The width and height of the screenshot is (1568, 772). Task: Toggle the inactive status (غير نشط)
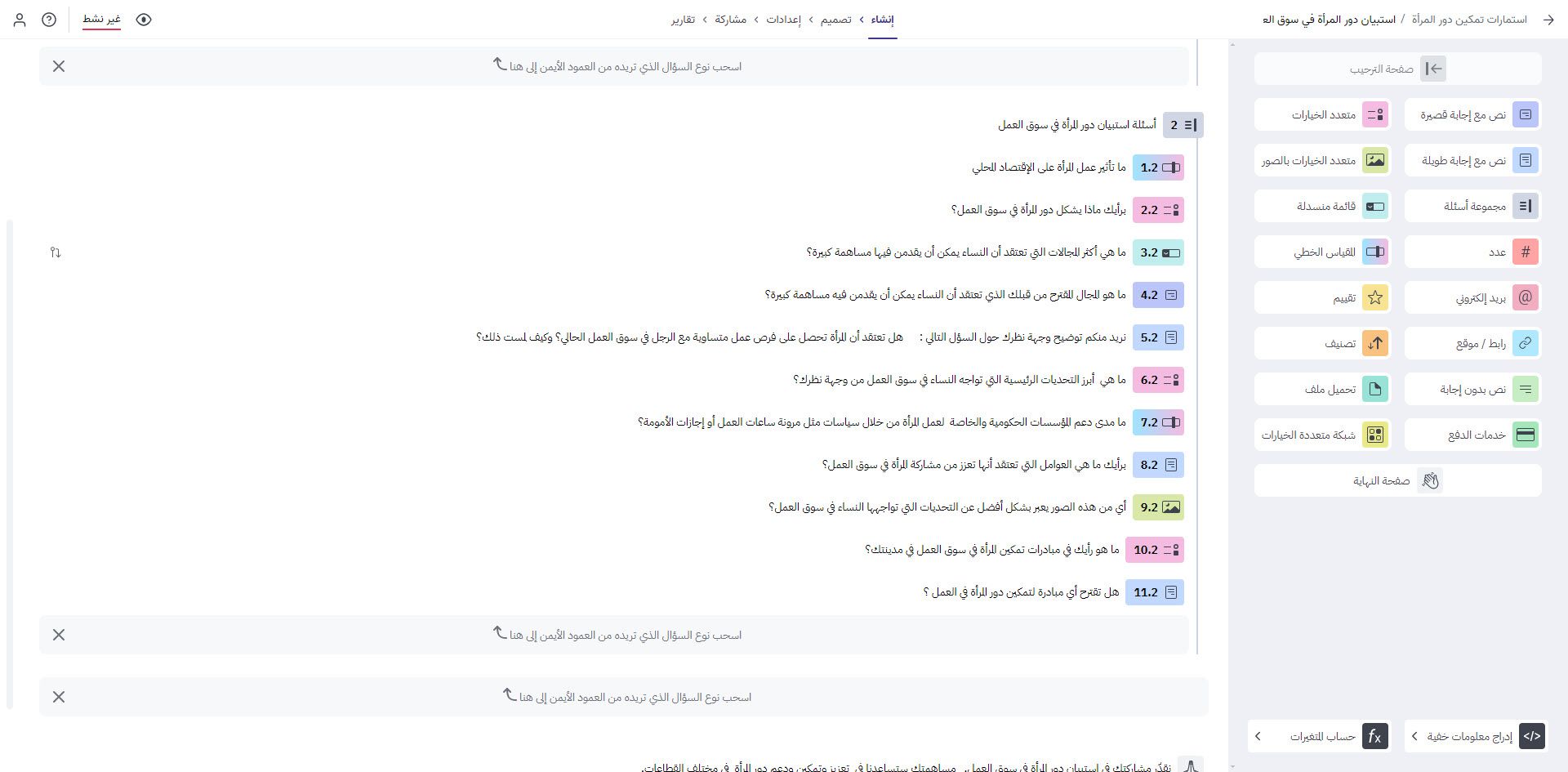(101, 19)
